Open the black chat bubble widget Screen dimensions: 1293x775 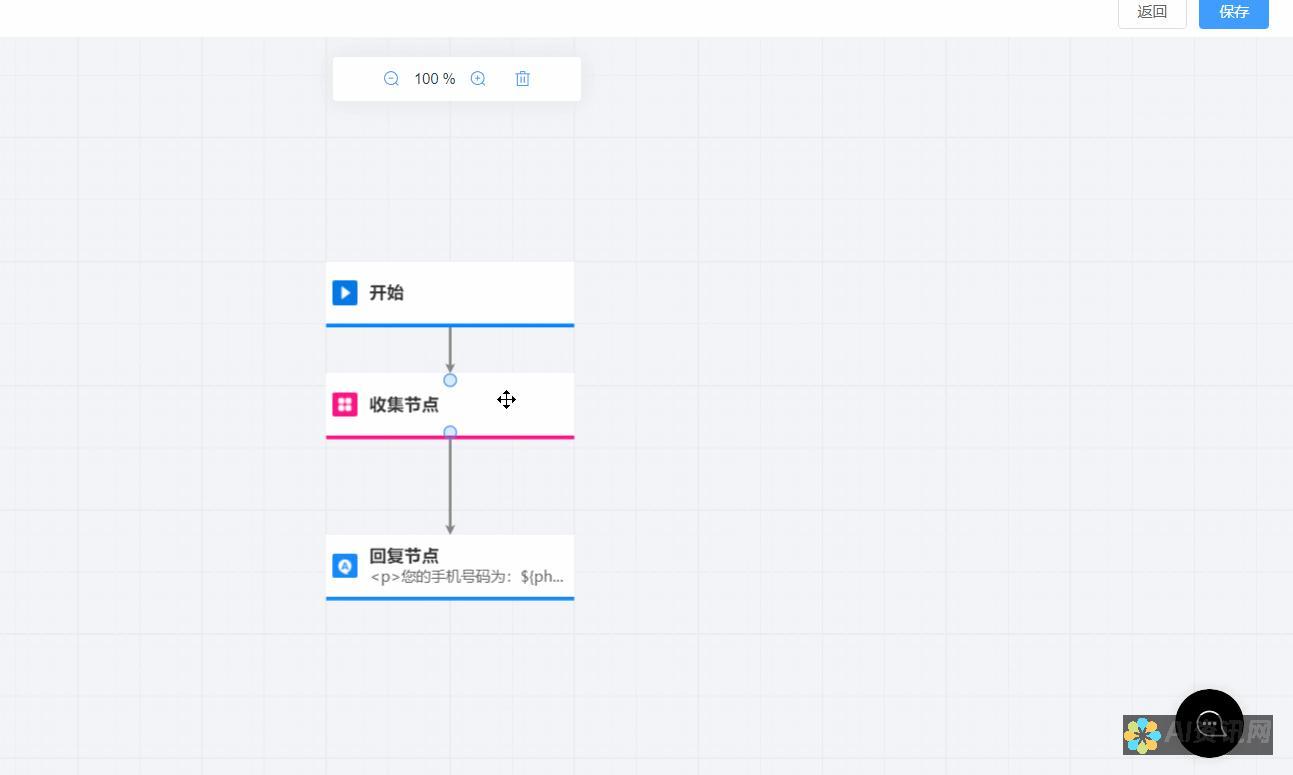tap(1209, 723)
